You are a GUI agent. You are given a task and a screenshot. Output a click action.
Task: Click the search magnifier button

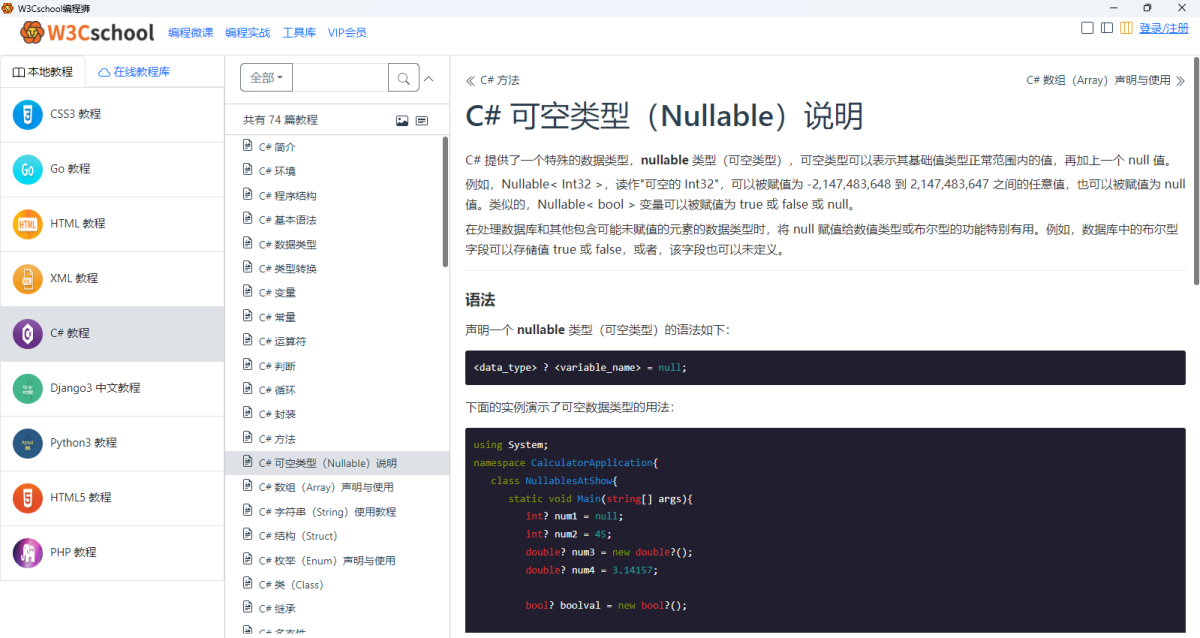(403, 78)
